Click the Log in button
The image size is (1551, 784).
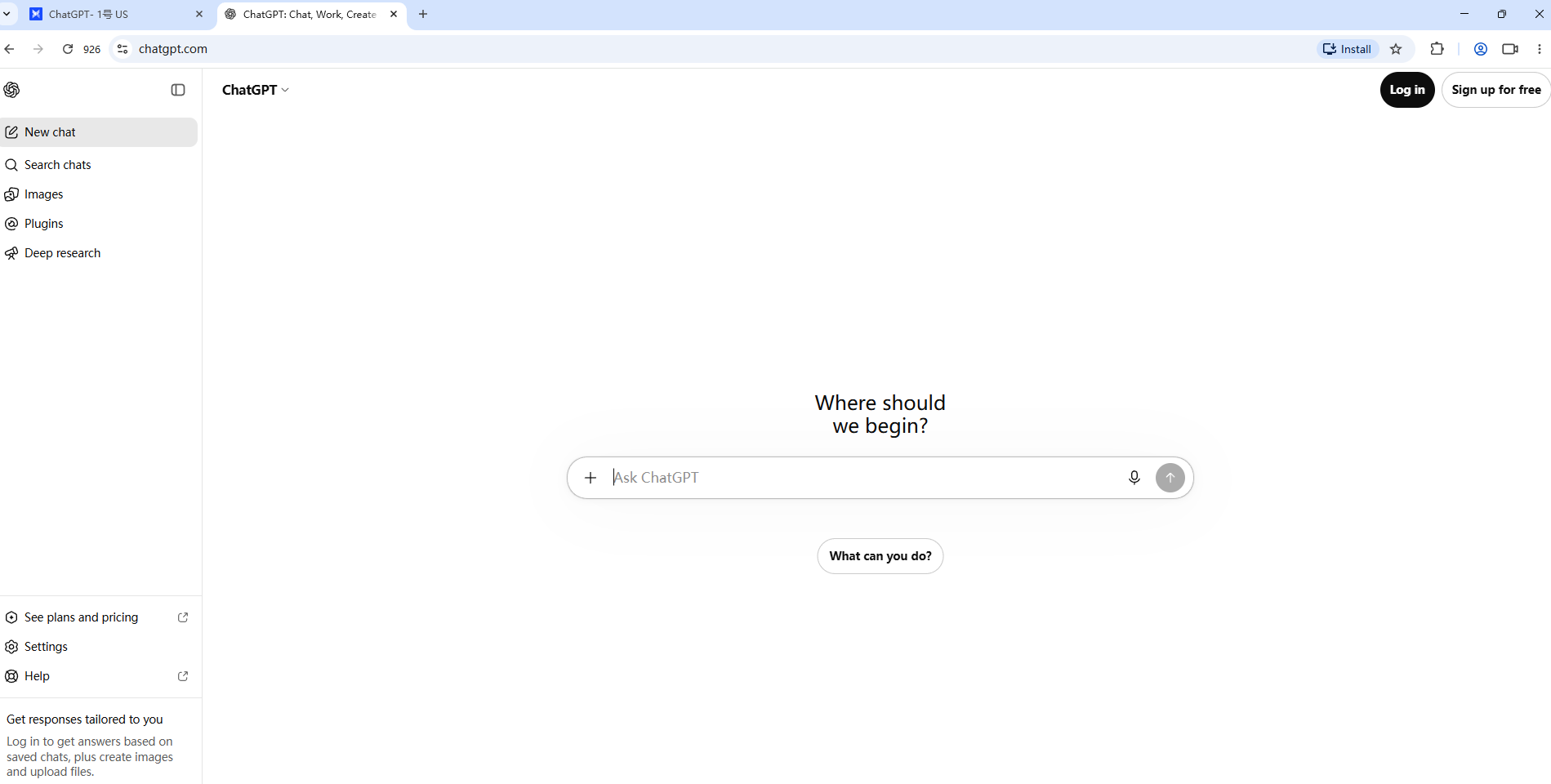coord(1407,90)
